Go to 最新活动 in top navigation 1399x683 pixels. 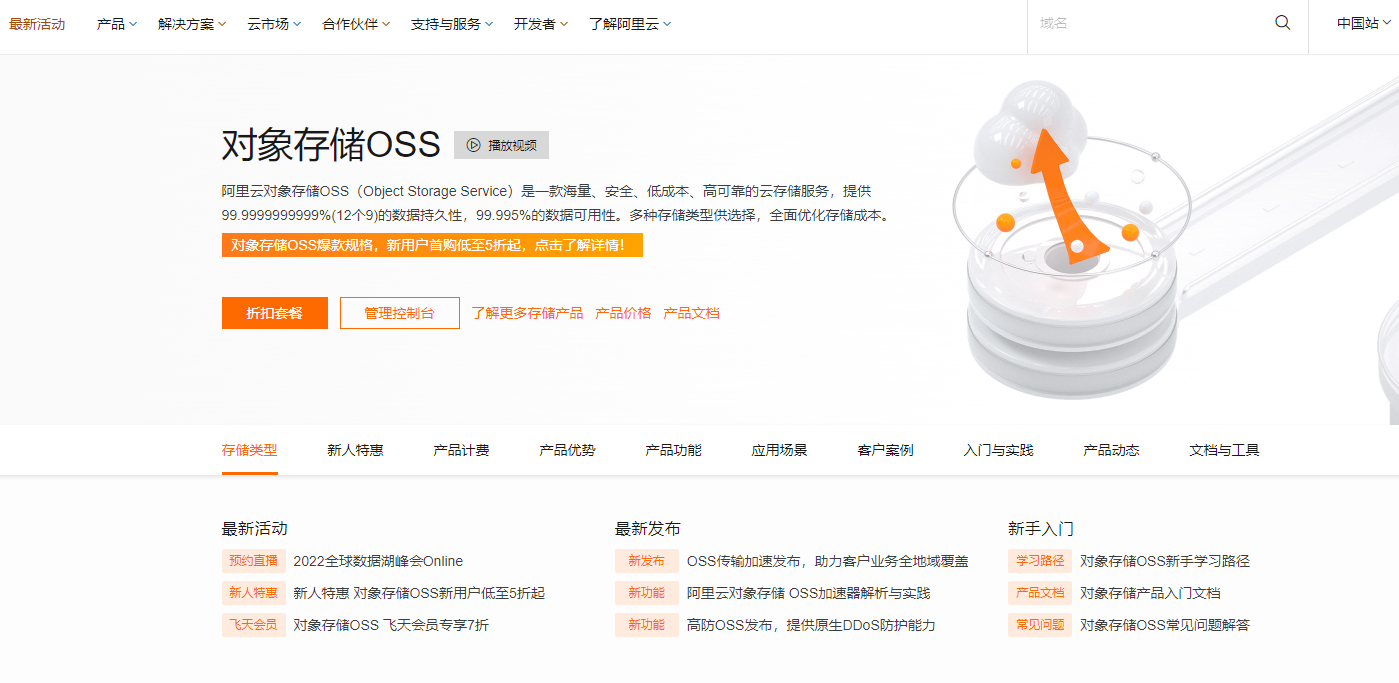pos(37,24)
